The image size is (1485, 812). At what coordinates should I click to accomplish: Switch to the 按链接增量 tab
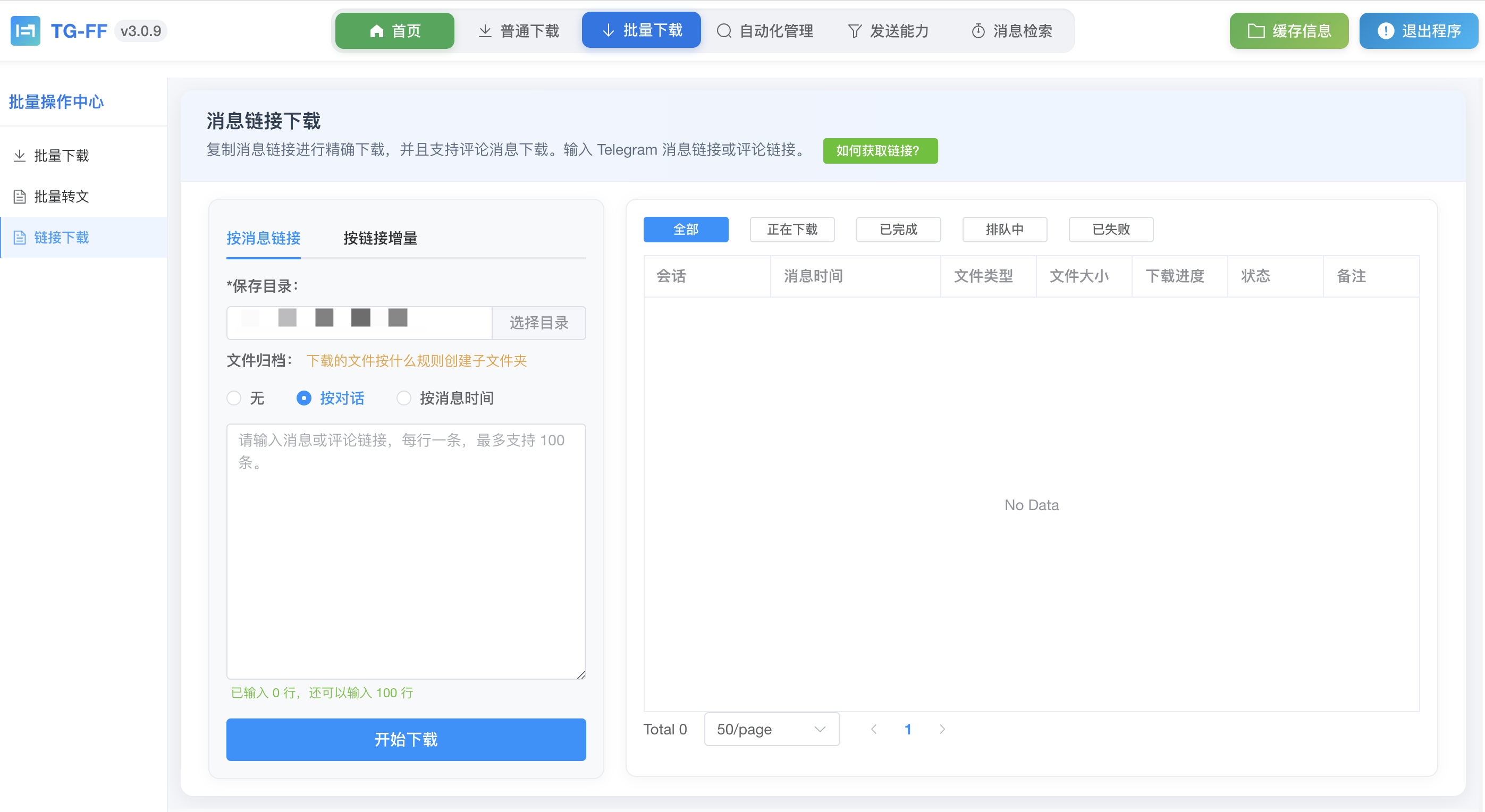(x=380, y=238)
